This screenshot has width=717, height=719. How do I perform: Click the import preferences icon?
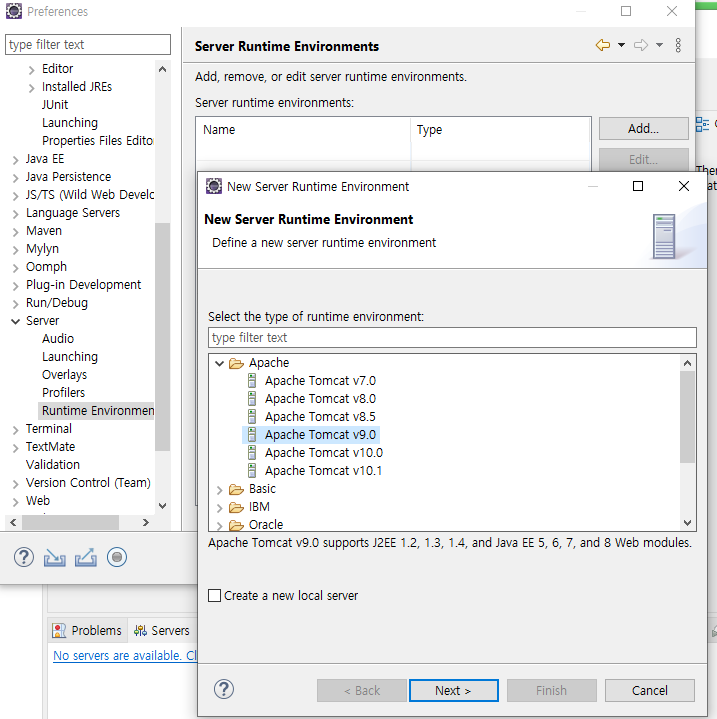(x=55, y=558)
